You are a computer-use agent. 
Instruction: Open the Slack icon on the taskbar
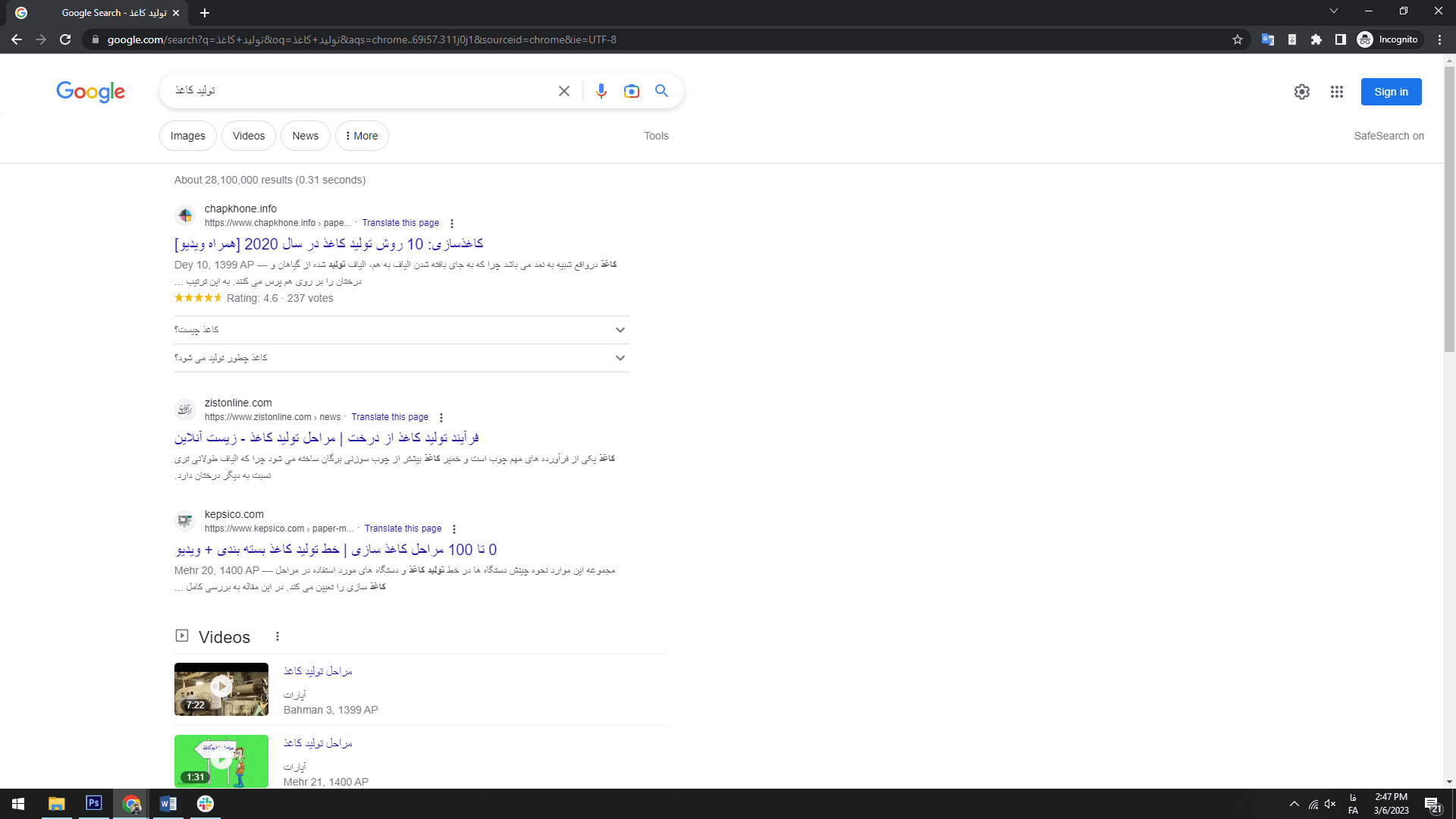tap(206, 804)
